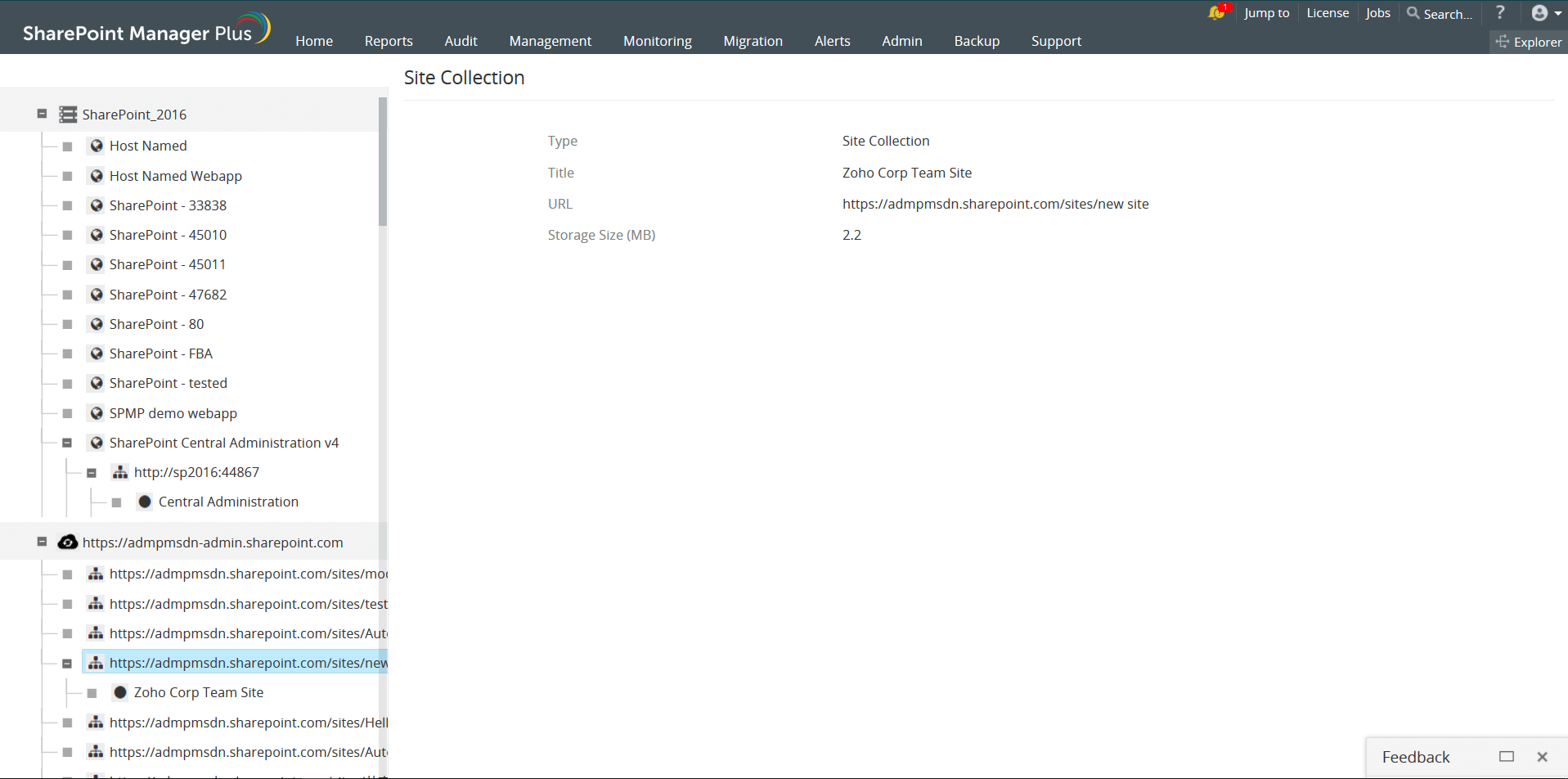Open the help question mark icon

pos(1501,13)
